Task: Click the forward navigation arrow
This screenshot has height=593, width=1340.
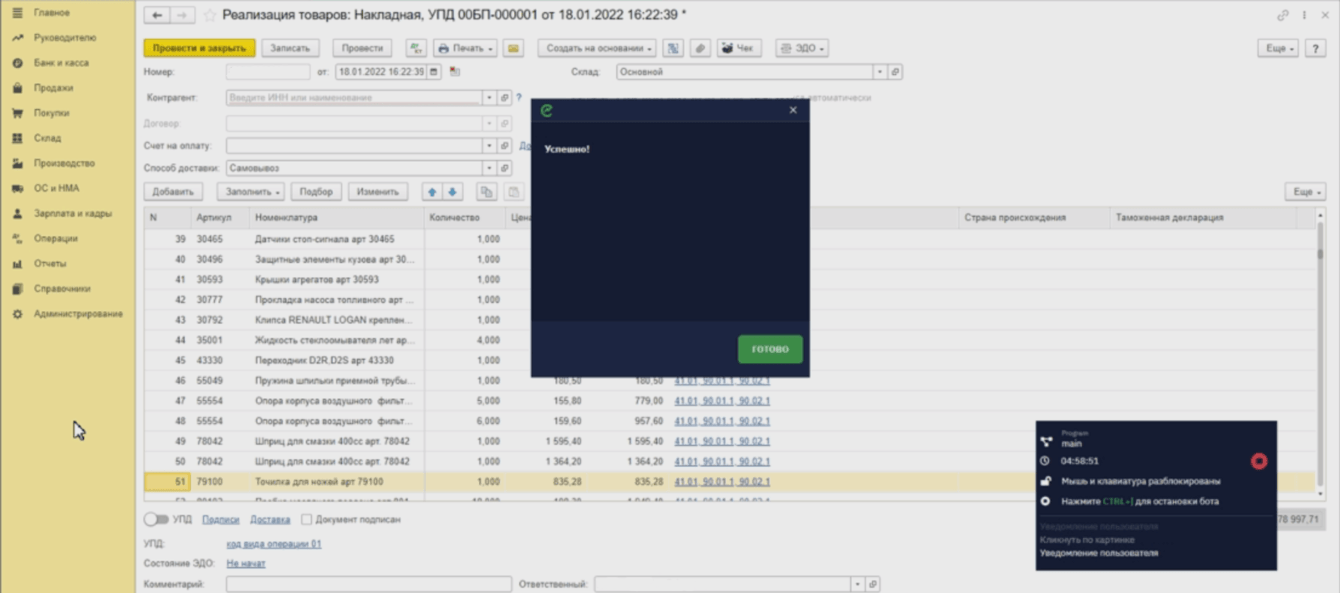Action: (182, 15)
